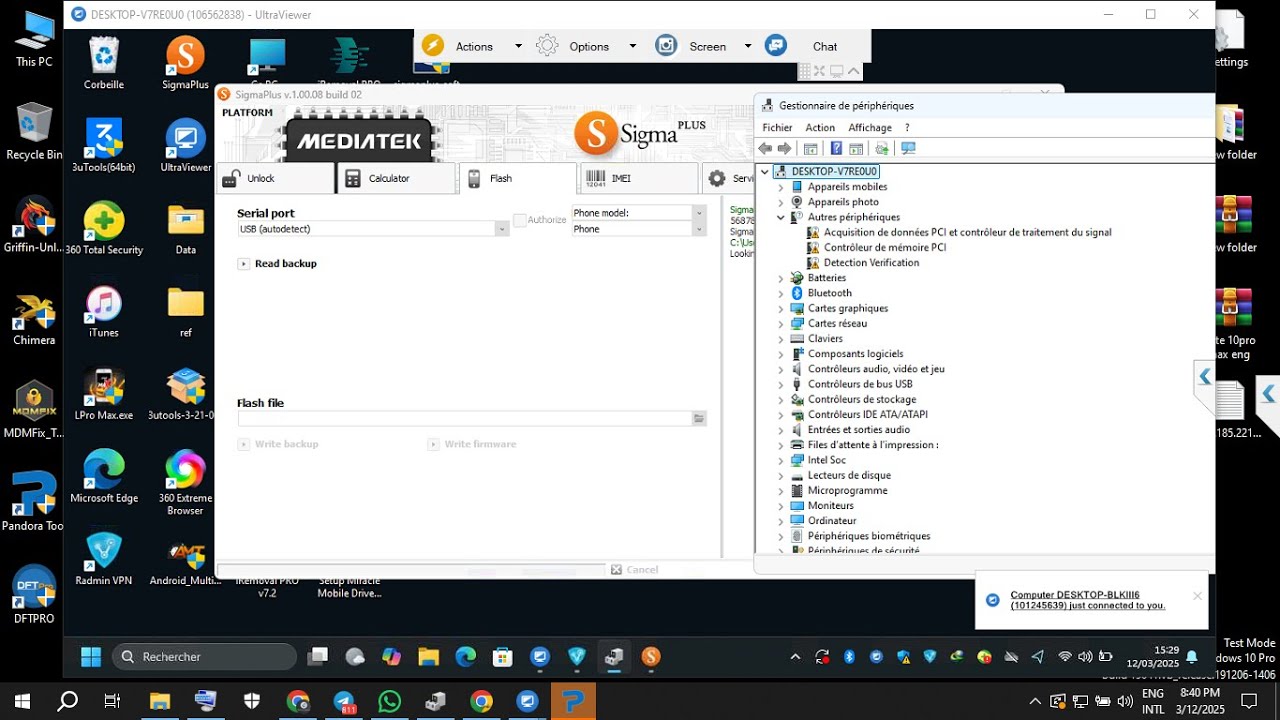Select Contrôleur de mémoire PCI device
Viewport: 1280px width, 720px height.
(885, 247)
